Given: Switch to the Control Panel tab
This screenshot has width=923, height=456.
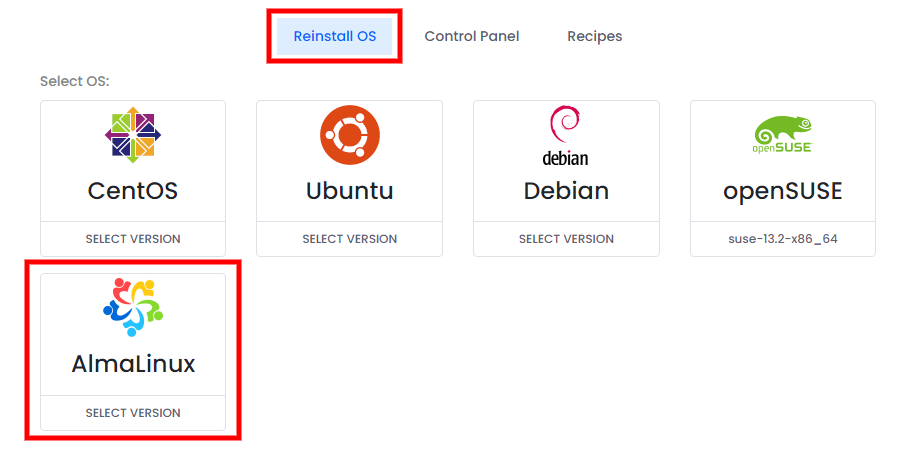Looking at the screenshot, I should [472, 36].
